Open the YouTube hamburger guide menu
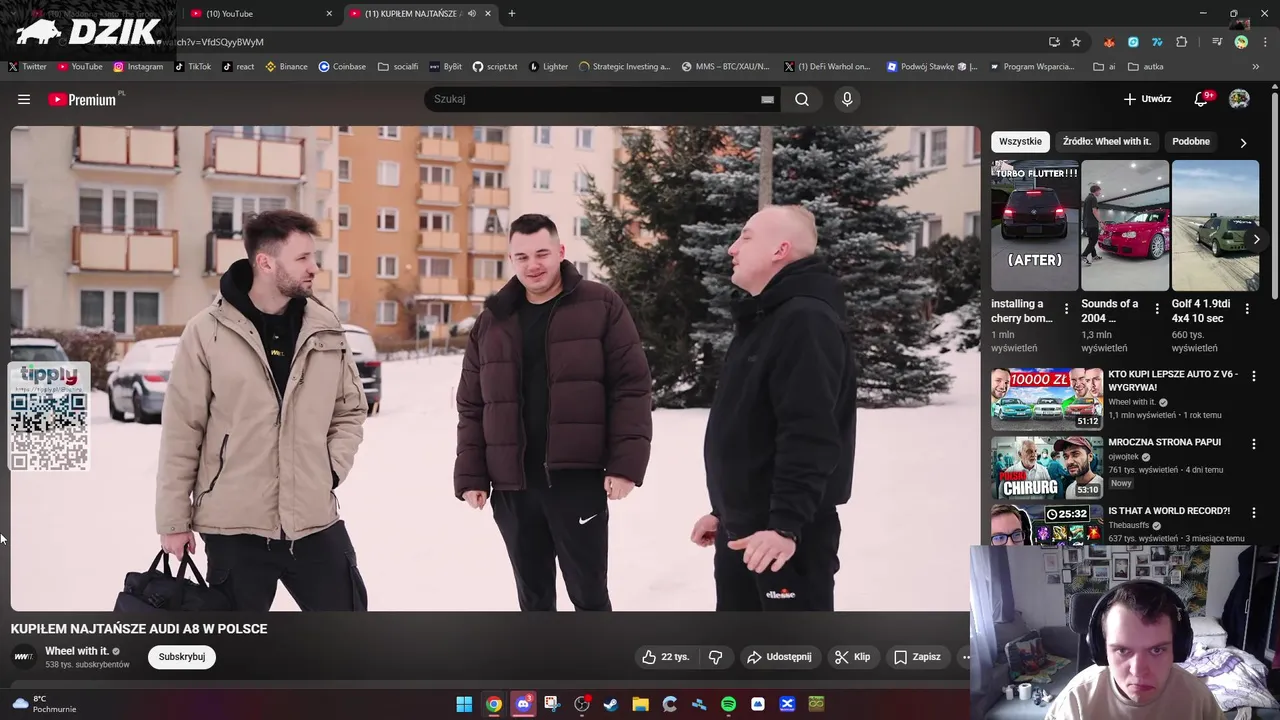The image size is (1280, 720). [24, 99]
